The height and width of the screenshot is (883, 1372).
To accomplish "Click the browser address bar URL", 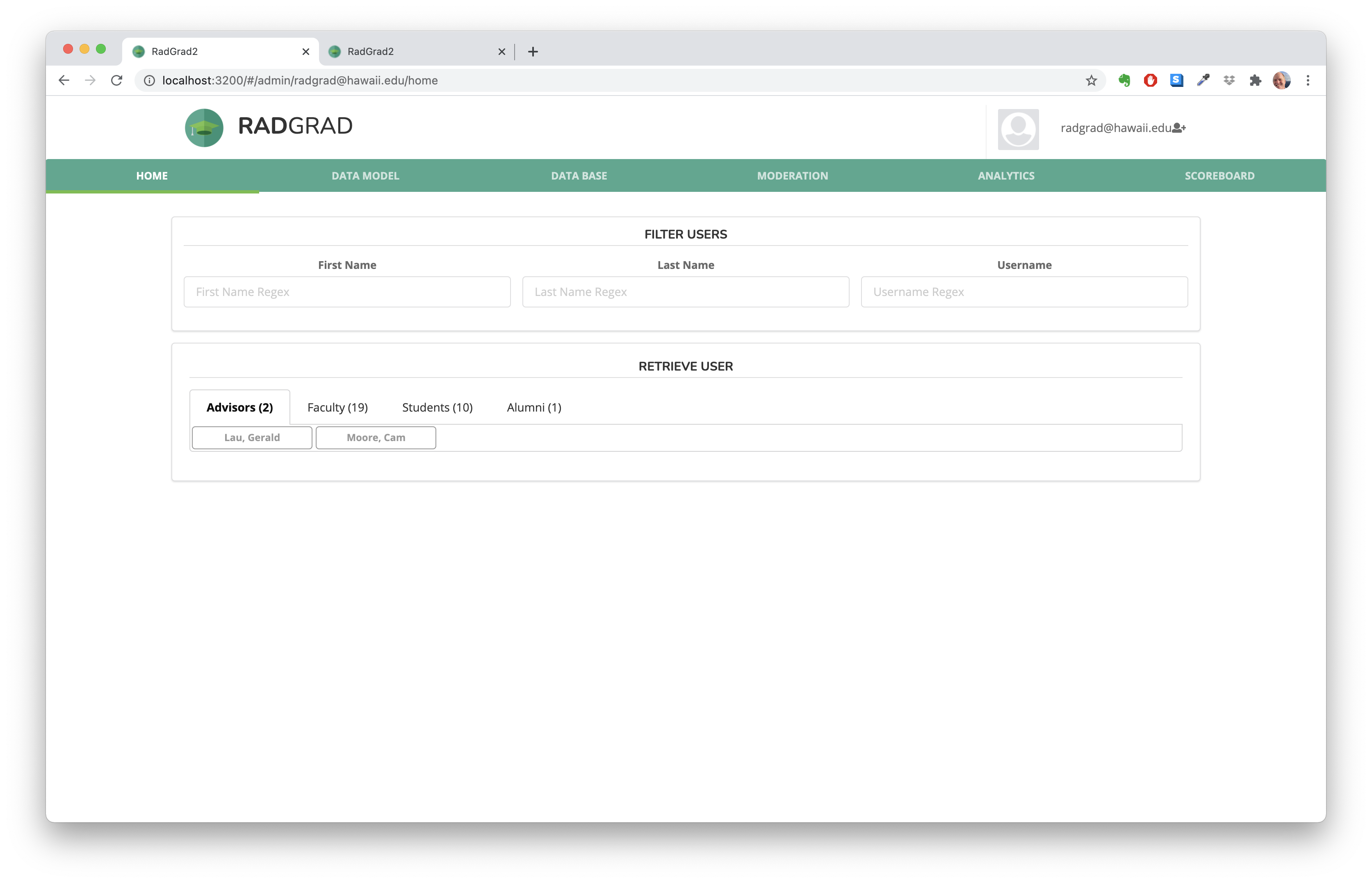I will (x=300, y=80).
